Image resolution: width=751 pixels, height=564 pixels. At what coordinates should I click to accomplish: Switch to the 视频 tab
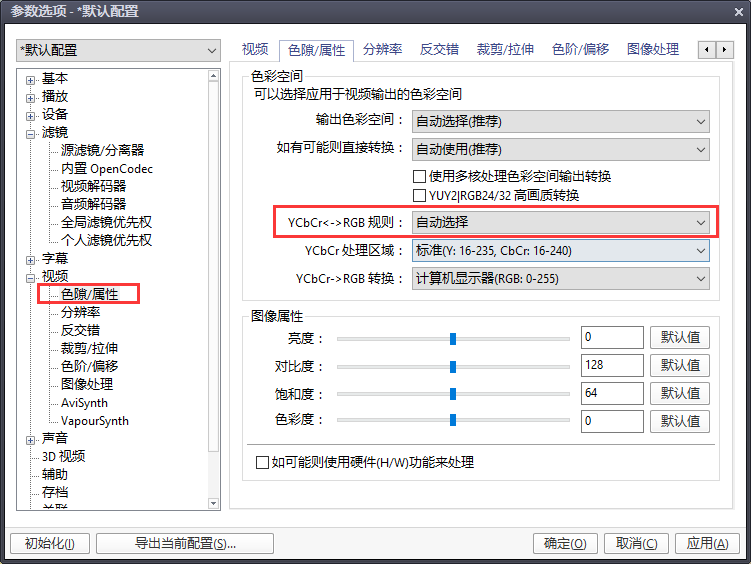click(x=255, y=49)
